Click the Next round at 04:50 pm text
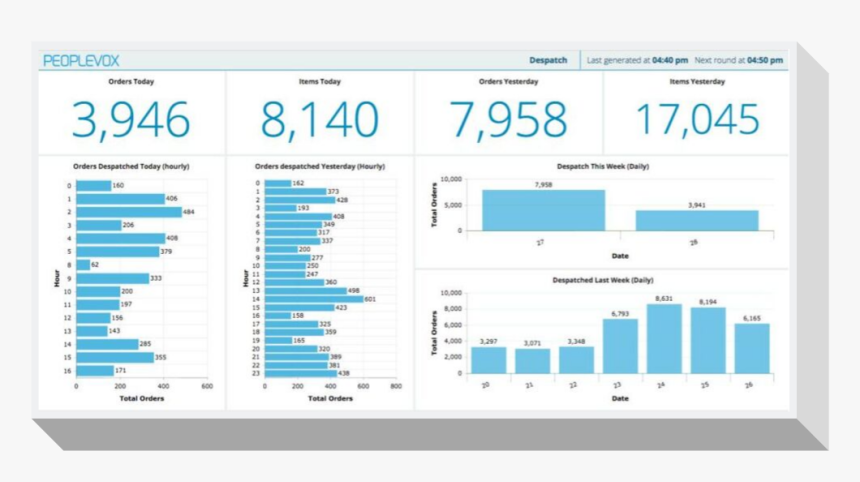This screenshot has height=482, width=860. [739, 60]
